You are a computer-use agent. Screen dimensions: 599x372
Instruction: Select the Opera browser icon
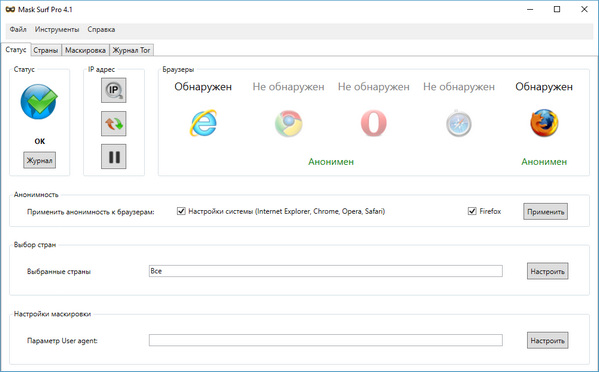[374, 123]
